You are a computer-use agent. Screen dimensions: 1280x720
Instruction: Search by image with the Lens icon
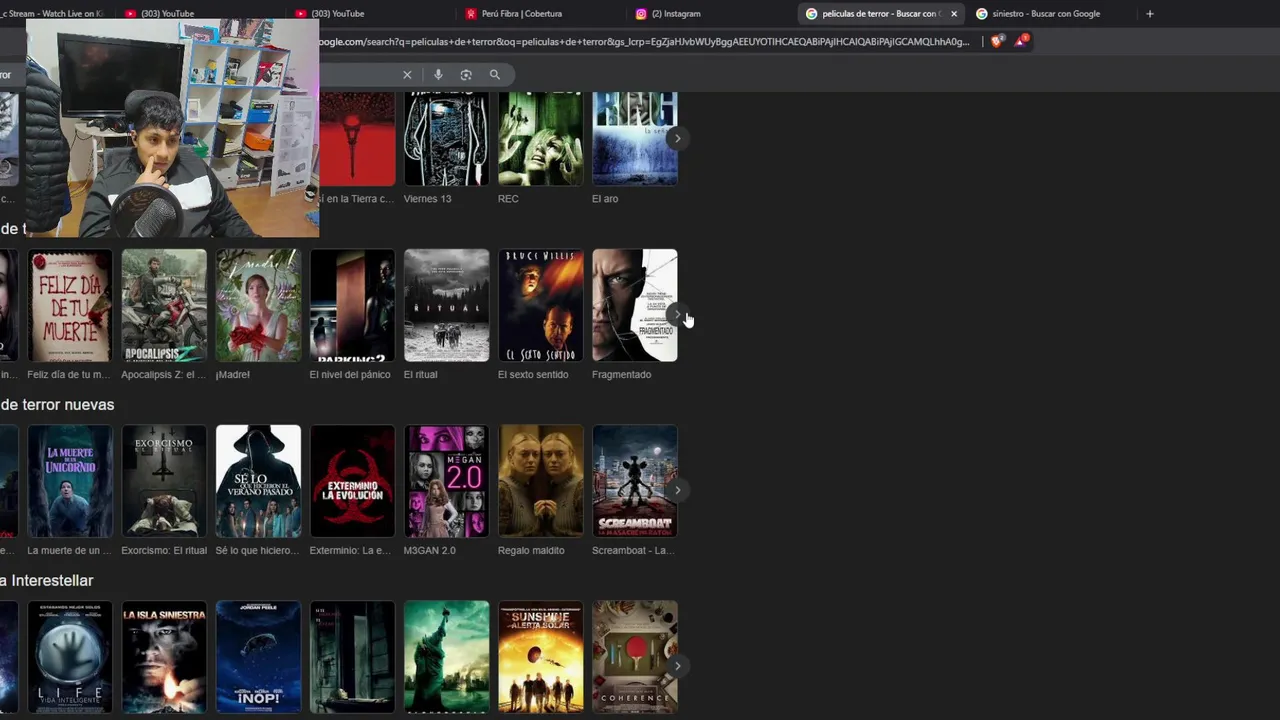pos(466,75)
